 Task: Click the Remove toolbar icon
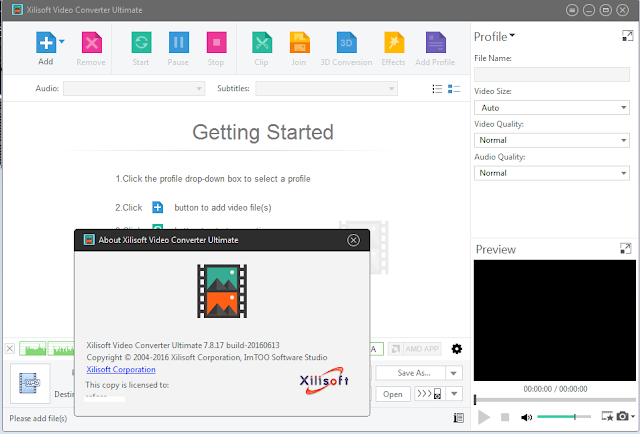tap(91, 42)
